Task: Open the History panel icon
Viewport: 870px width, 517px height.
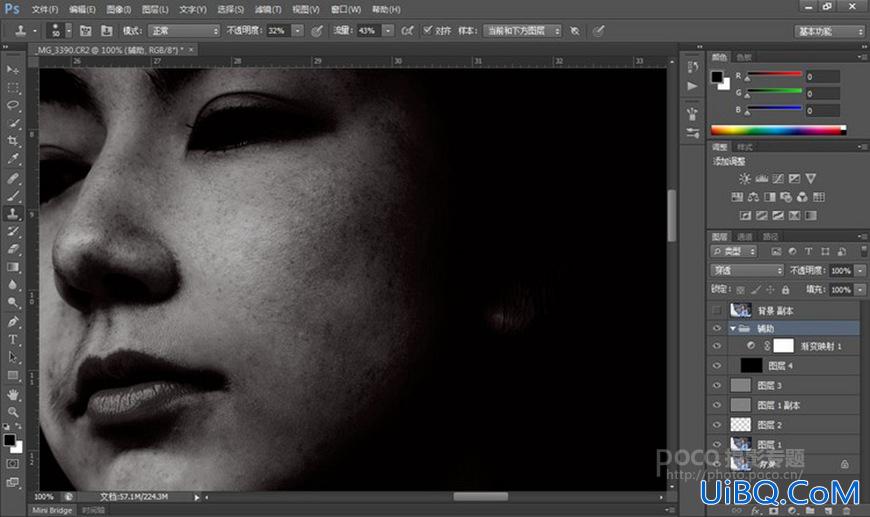Action: point(692,67)
